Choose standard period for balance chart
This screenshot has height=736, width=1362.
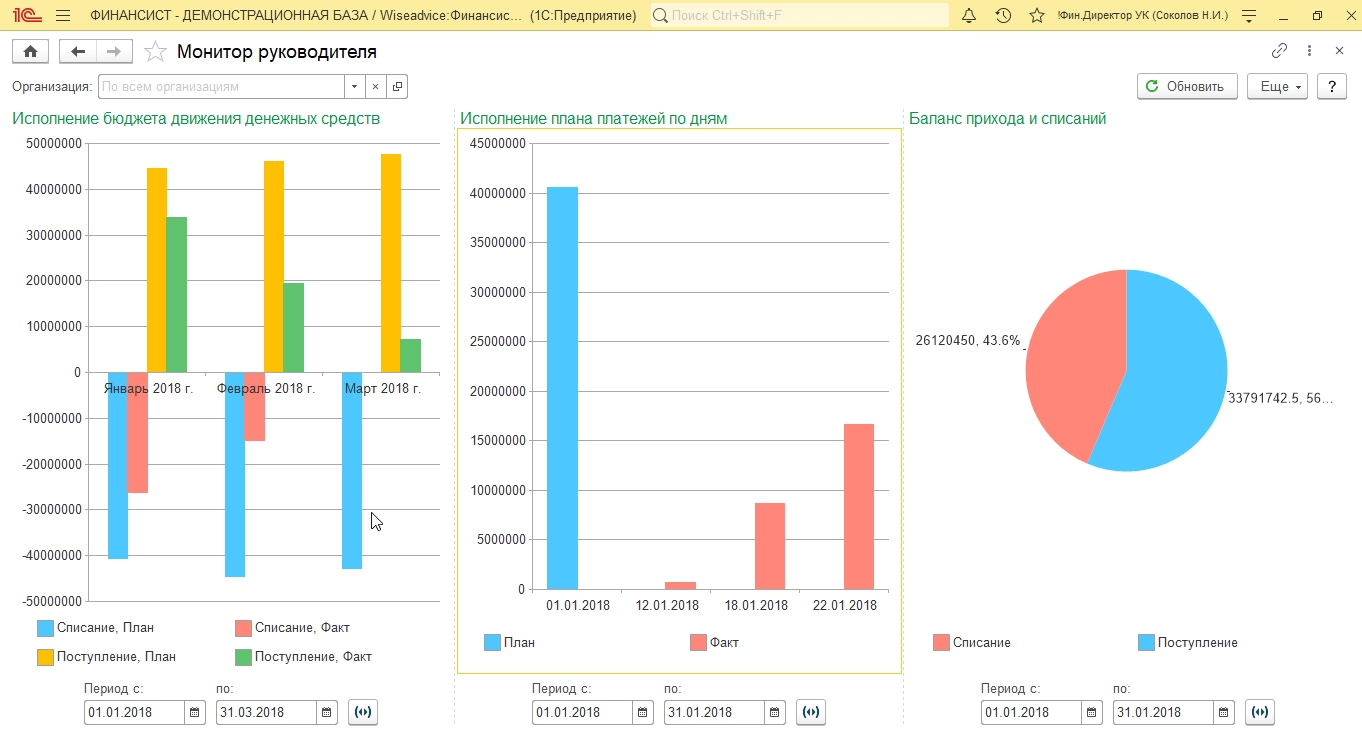(1260, 713)
